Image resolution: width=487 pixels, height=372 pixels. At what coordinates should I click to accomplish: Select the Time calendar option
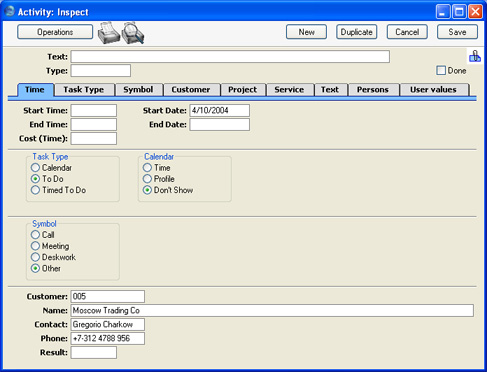coord(147,168)
